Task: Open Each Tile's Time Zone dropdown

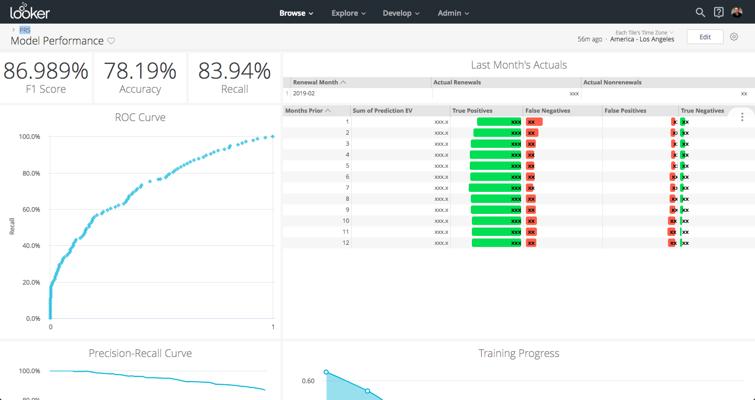Action: click(644, 33)
